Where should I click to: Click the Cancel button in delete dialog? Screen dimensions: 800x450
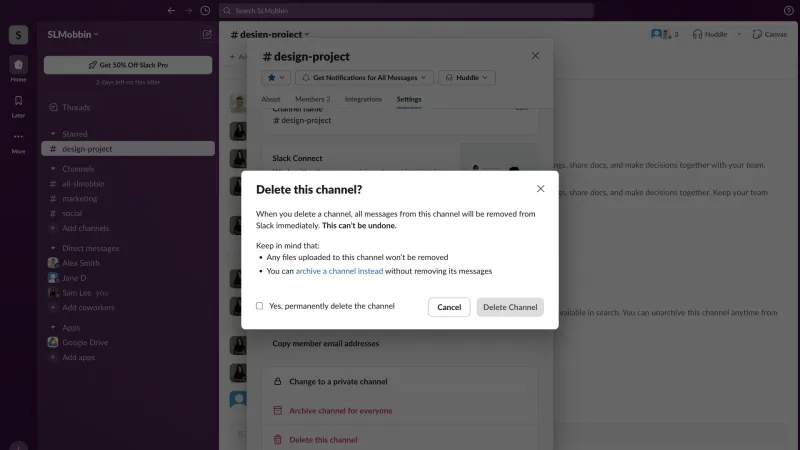449,307
